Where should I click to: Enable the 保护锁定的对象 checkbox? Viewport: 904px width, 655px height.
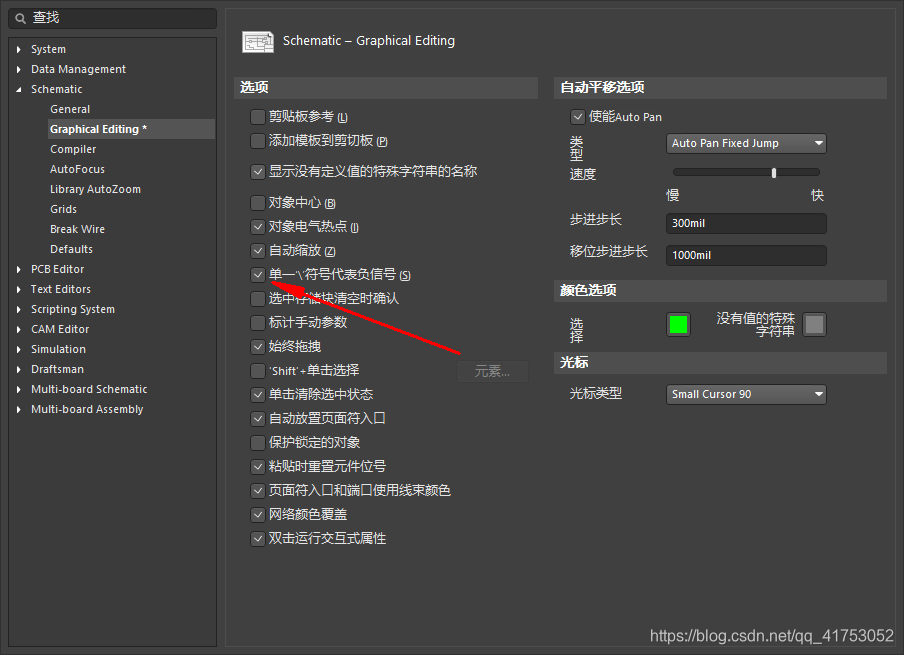click(258, 442)
